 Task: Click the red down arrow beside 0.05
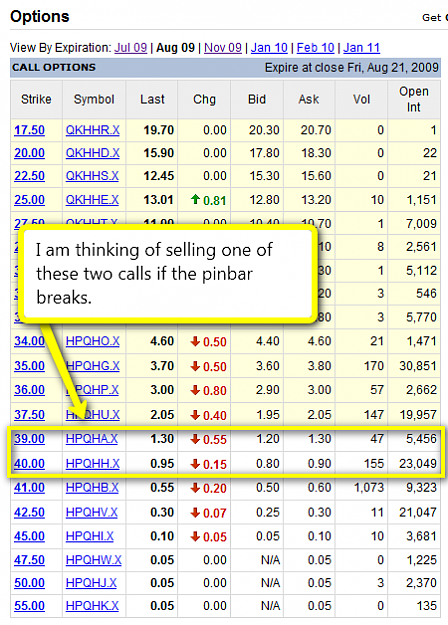195,537
